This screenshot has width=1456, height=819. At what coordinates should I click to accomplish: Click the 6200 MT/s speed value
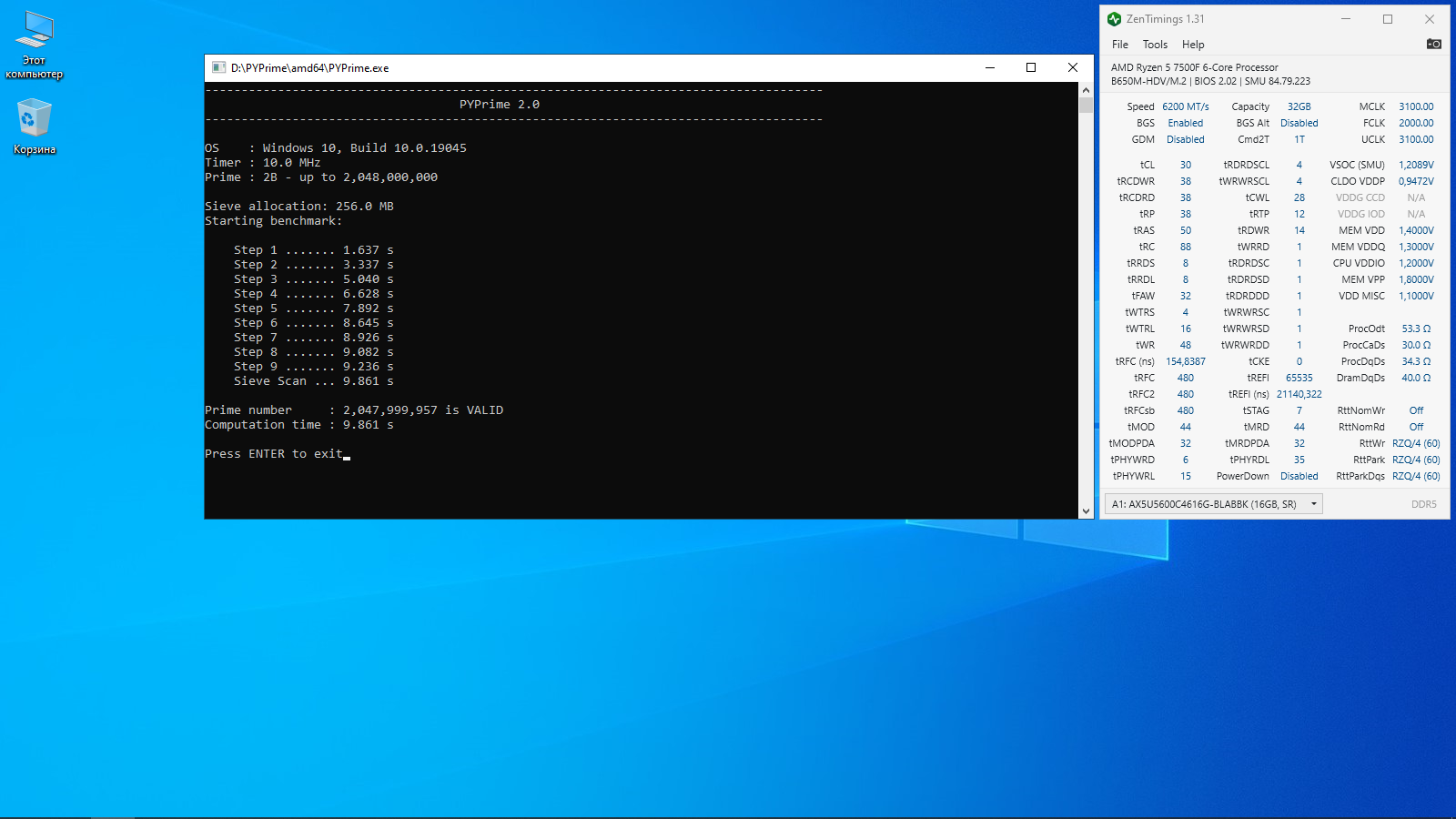point(1186,106)
